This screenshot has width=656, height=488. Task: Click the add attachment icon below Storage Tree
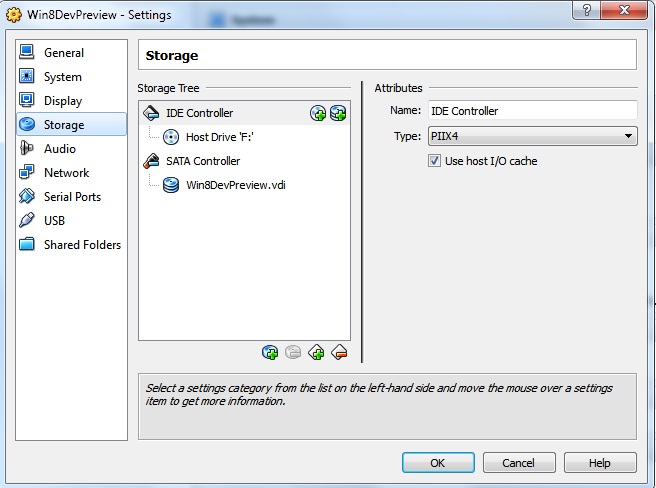(270, 352)
